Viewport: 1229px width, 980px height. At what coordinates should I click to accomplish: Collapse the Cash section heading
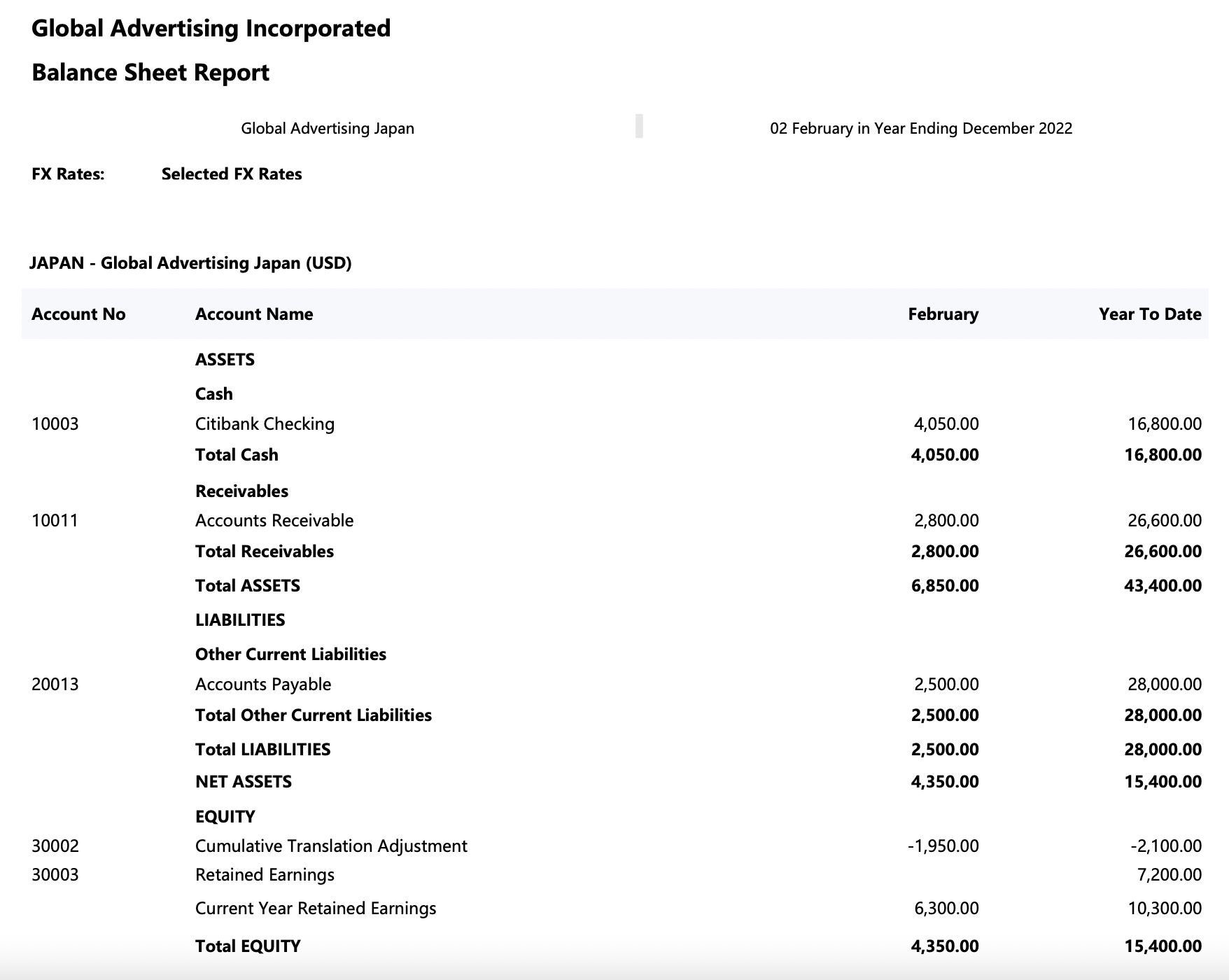pyautogui.click(x=214, y=393)
